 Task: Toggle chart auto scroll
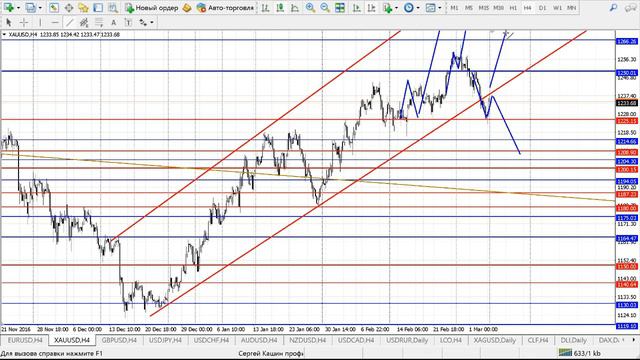(x=356, y=7)
